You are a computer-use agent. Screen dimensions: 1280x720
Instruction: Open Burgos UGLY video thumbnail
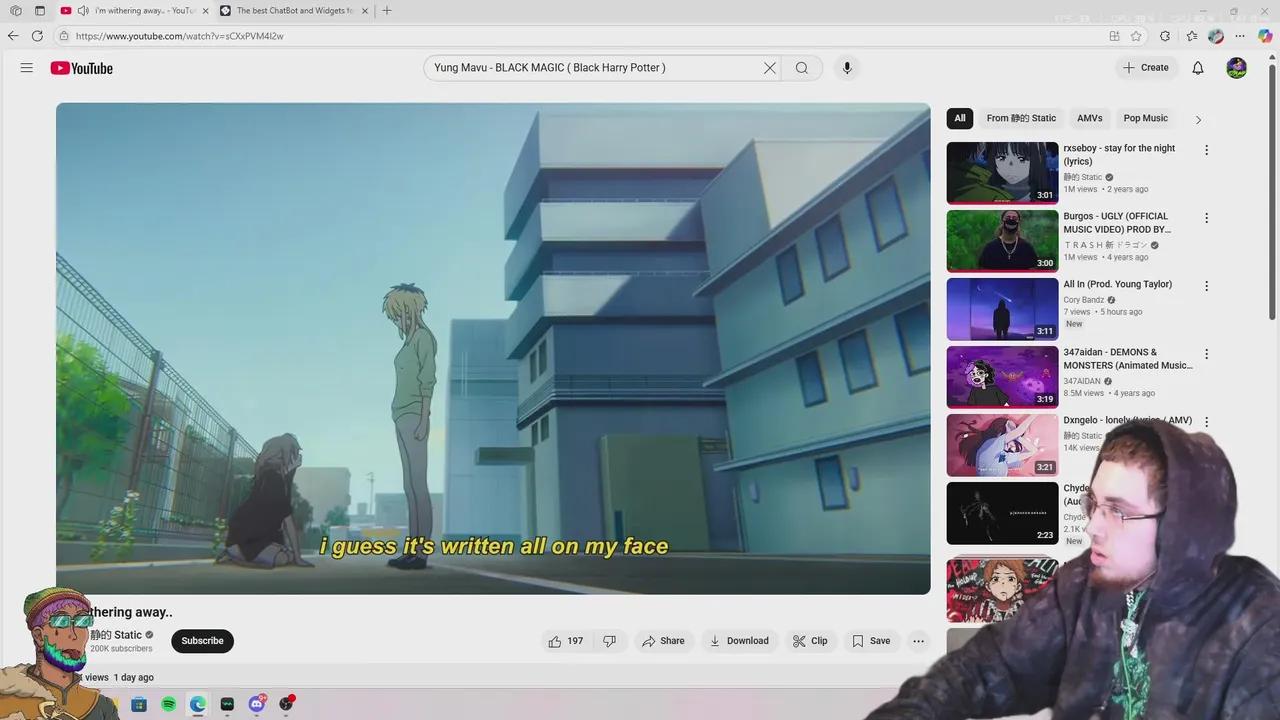coord(1002,241)
